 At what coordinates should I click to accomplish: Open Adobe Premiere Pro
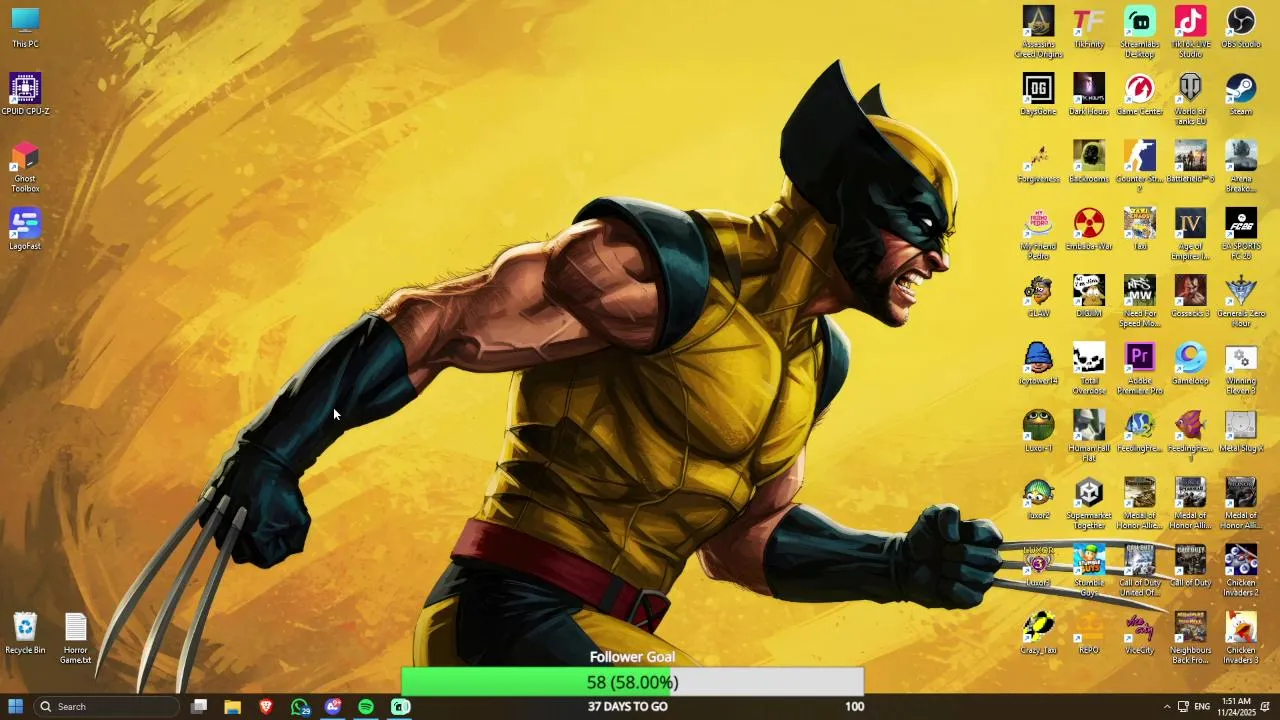tap(1140, 368)
